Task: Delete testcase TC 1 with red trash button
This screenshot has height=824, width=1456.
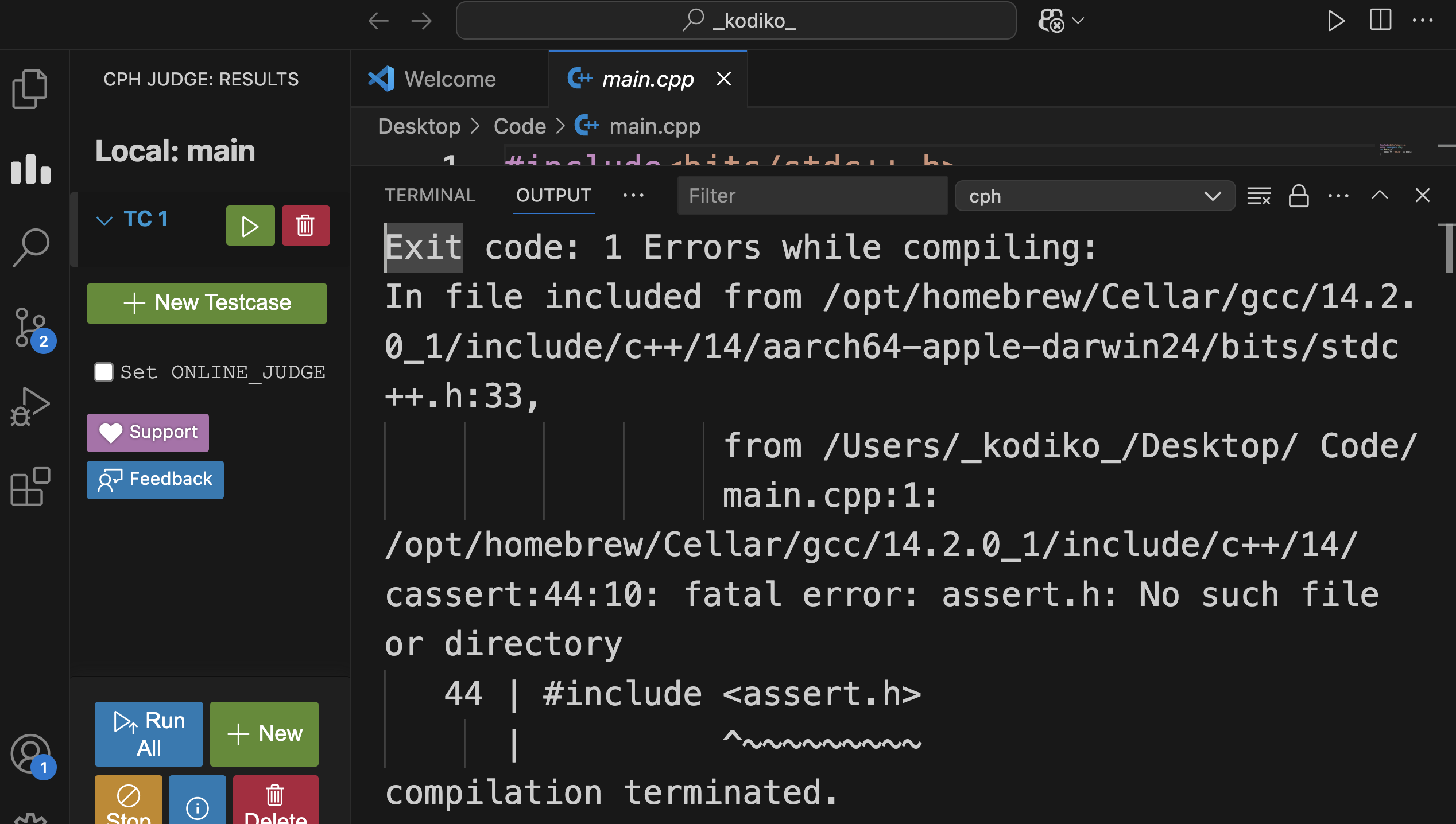Action: 305,226
